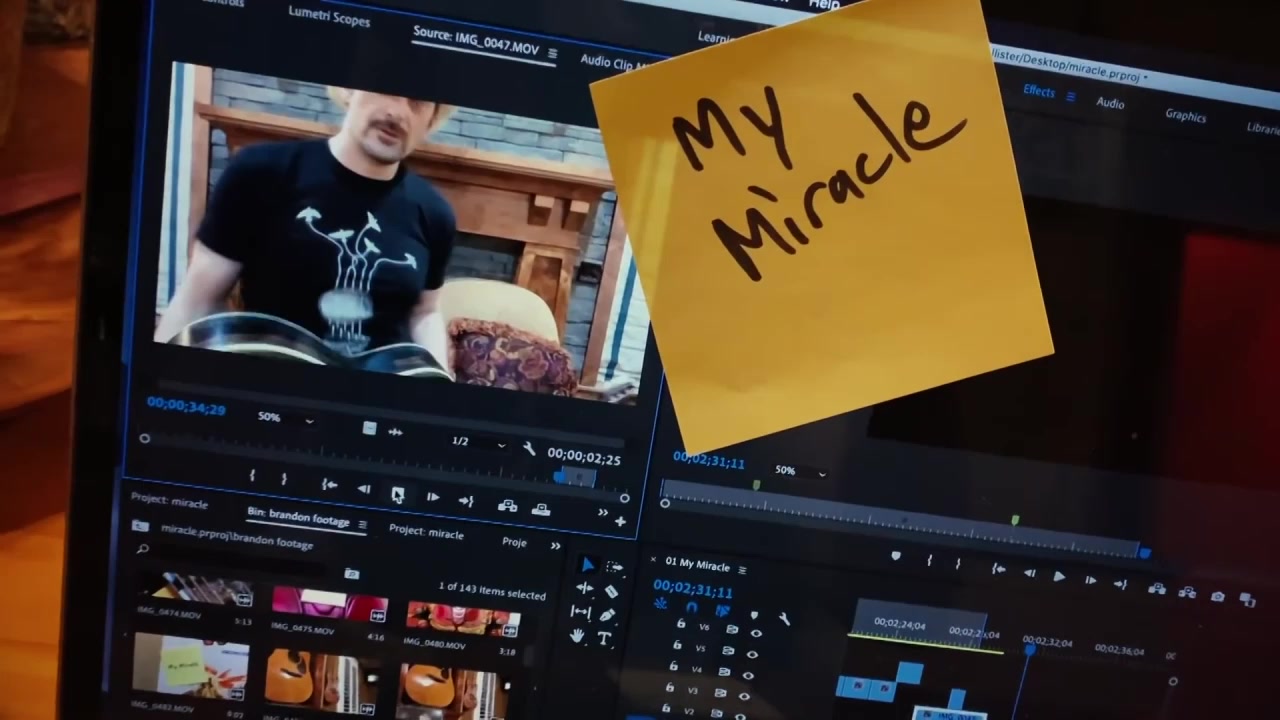Select the Pen tool
Viewport: 1280px width, 720px height.
coord(607,615)
